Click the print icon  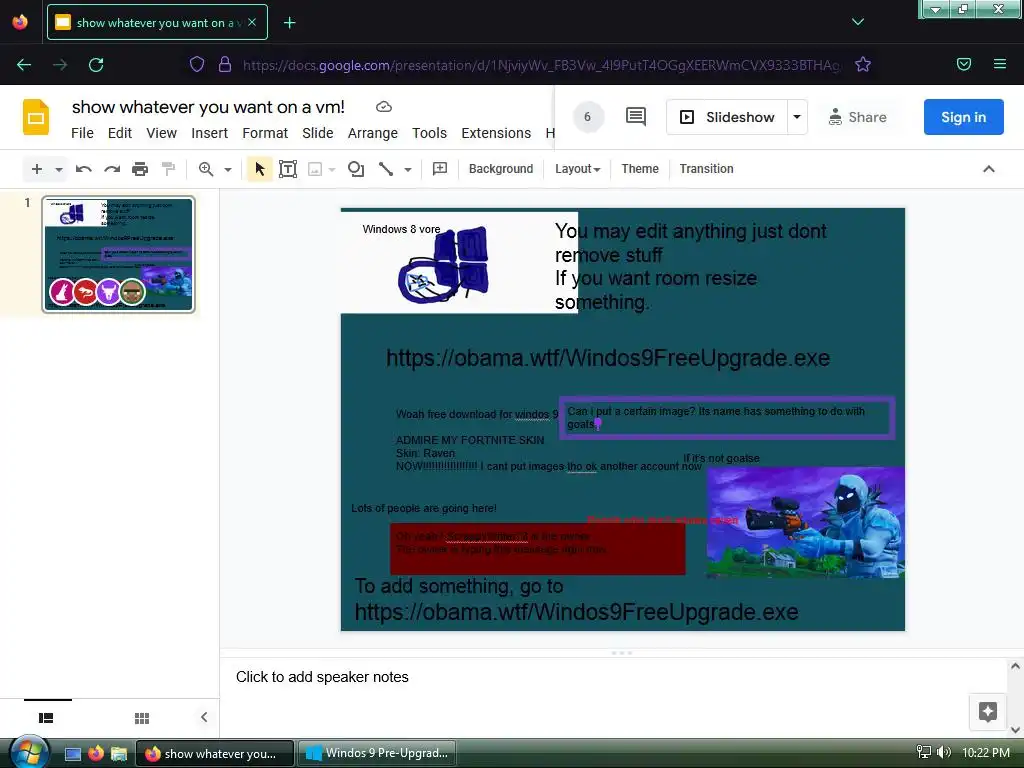pyautogui.click(x=140, y=169)
